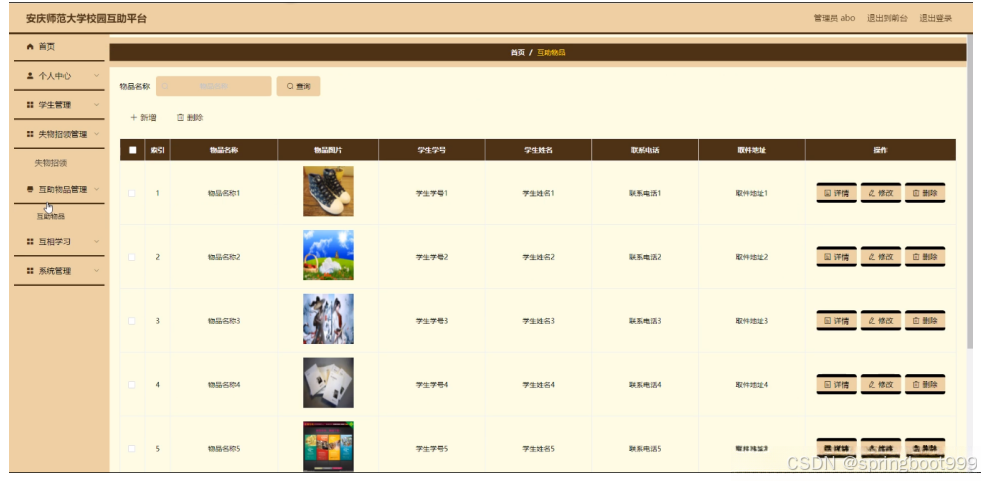Click 管理员 abo user label
This screenshot has width=981, height=481.
click(834, 18)
